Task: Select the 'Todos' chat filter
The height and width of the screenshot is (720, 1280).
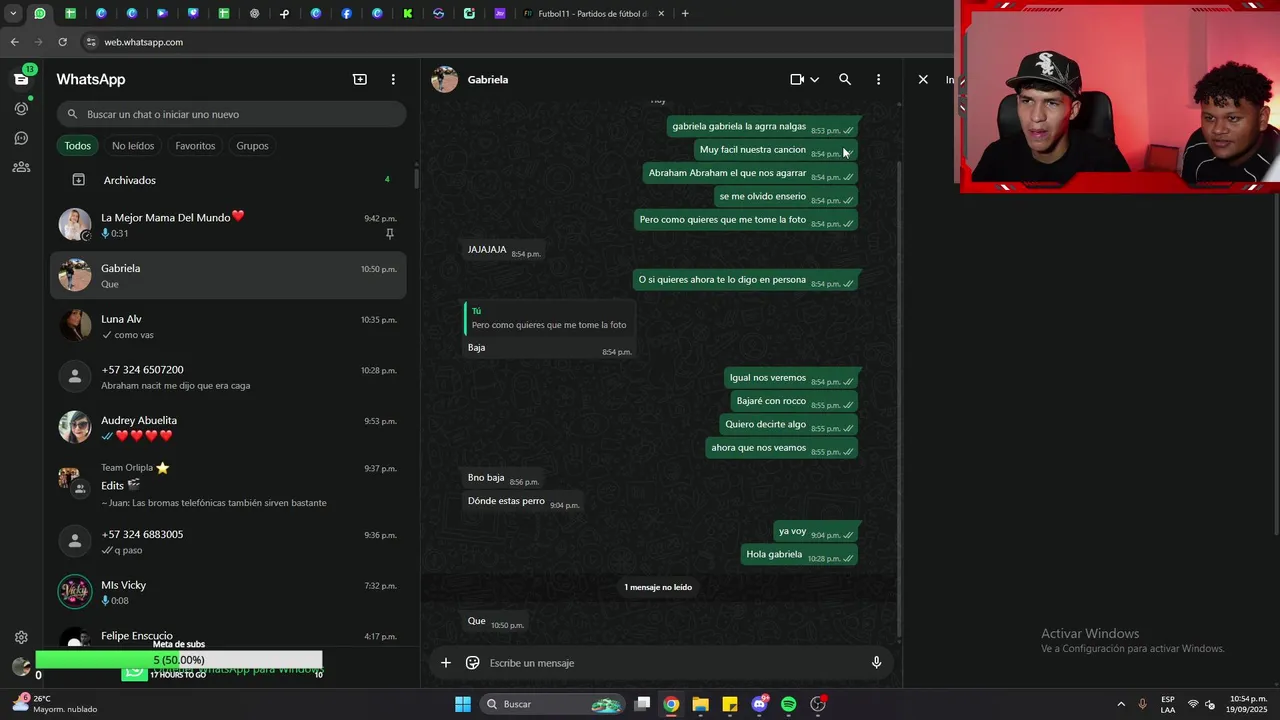Action: pyautogui.click(x=78, y=146)
